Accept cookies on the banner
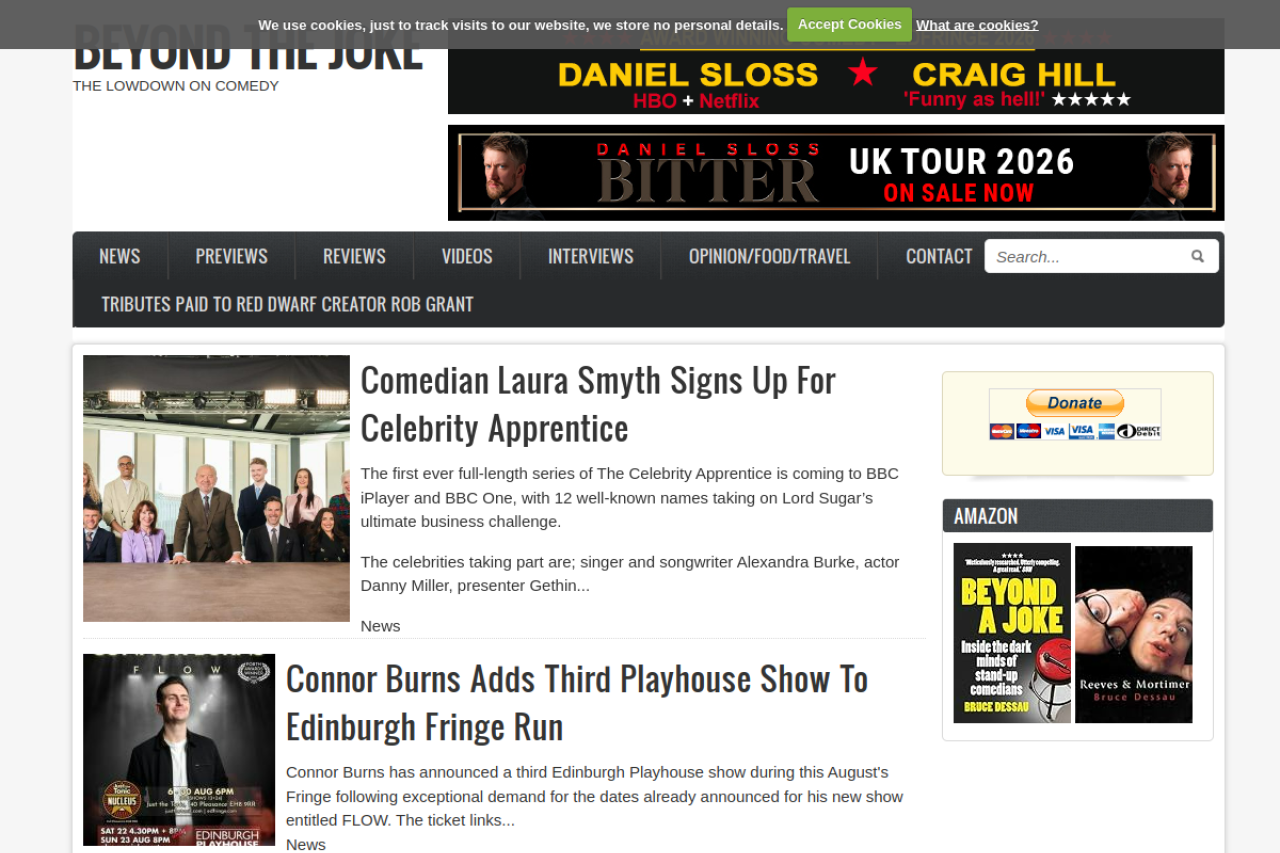 pyautogui.click(x=849, y=25)
